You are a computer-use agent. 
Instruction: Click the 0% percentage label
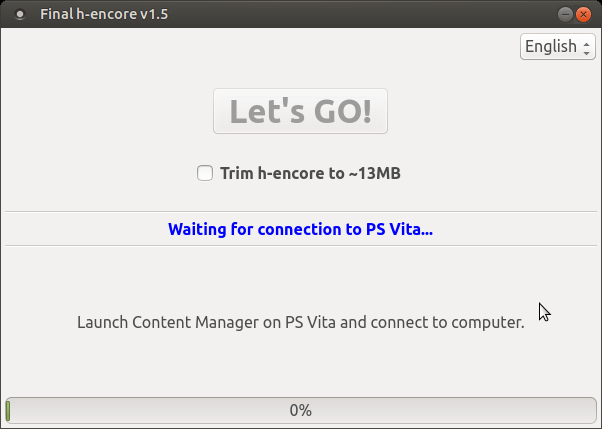pyautogui.click(x=300, y=410)
